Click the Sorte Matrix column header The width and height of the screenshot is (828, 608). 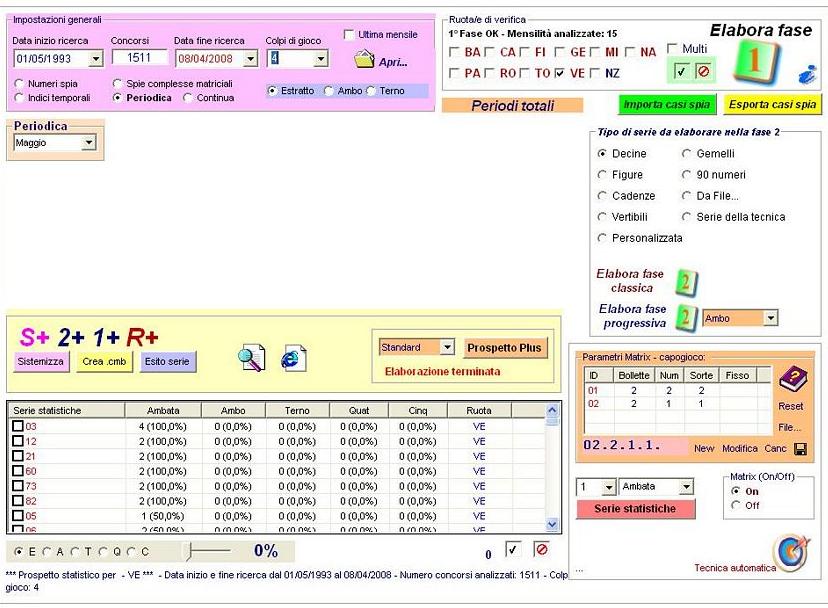click(701, 375)
